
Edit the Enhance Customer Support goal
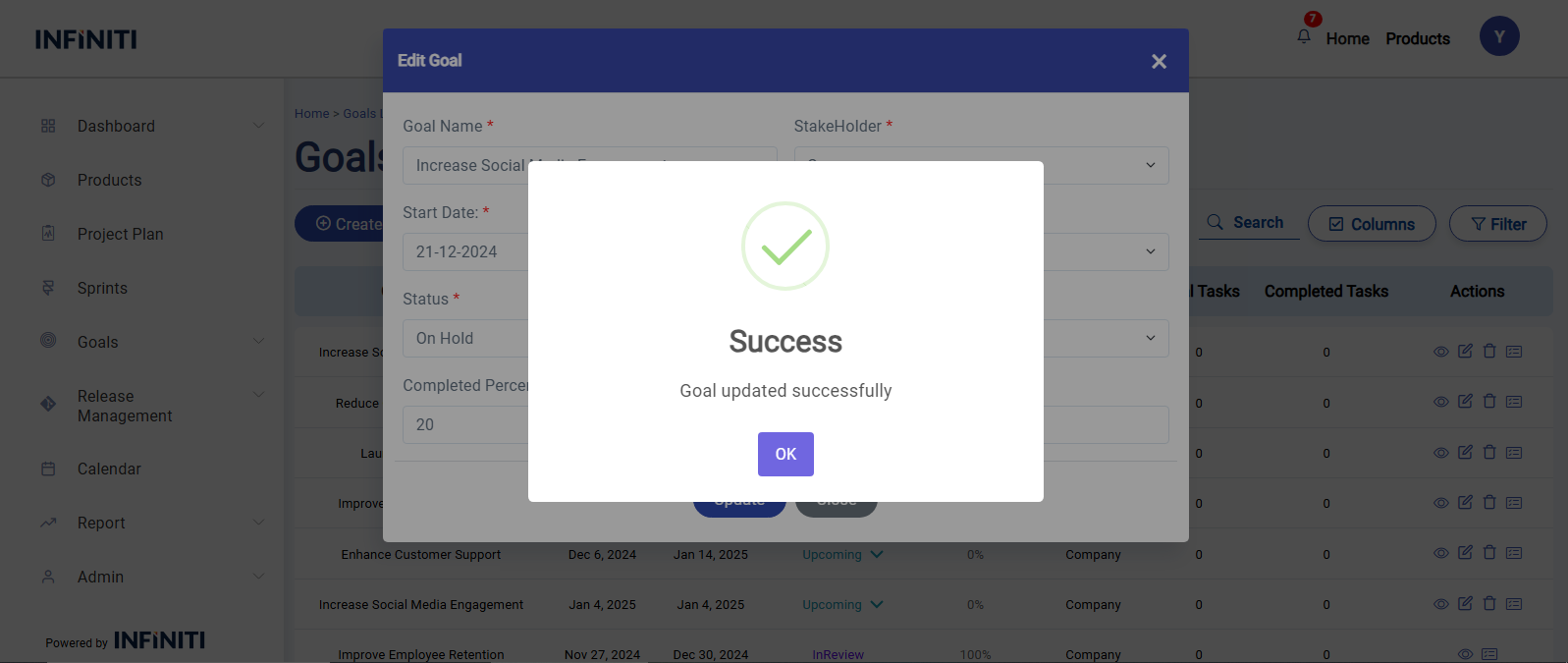click(1465, 553)
